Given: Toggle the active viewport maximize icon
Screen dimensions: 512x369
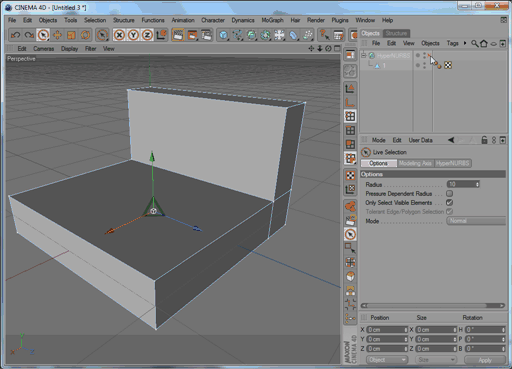Looking at the screenshot, I should tap(337, 49).
